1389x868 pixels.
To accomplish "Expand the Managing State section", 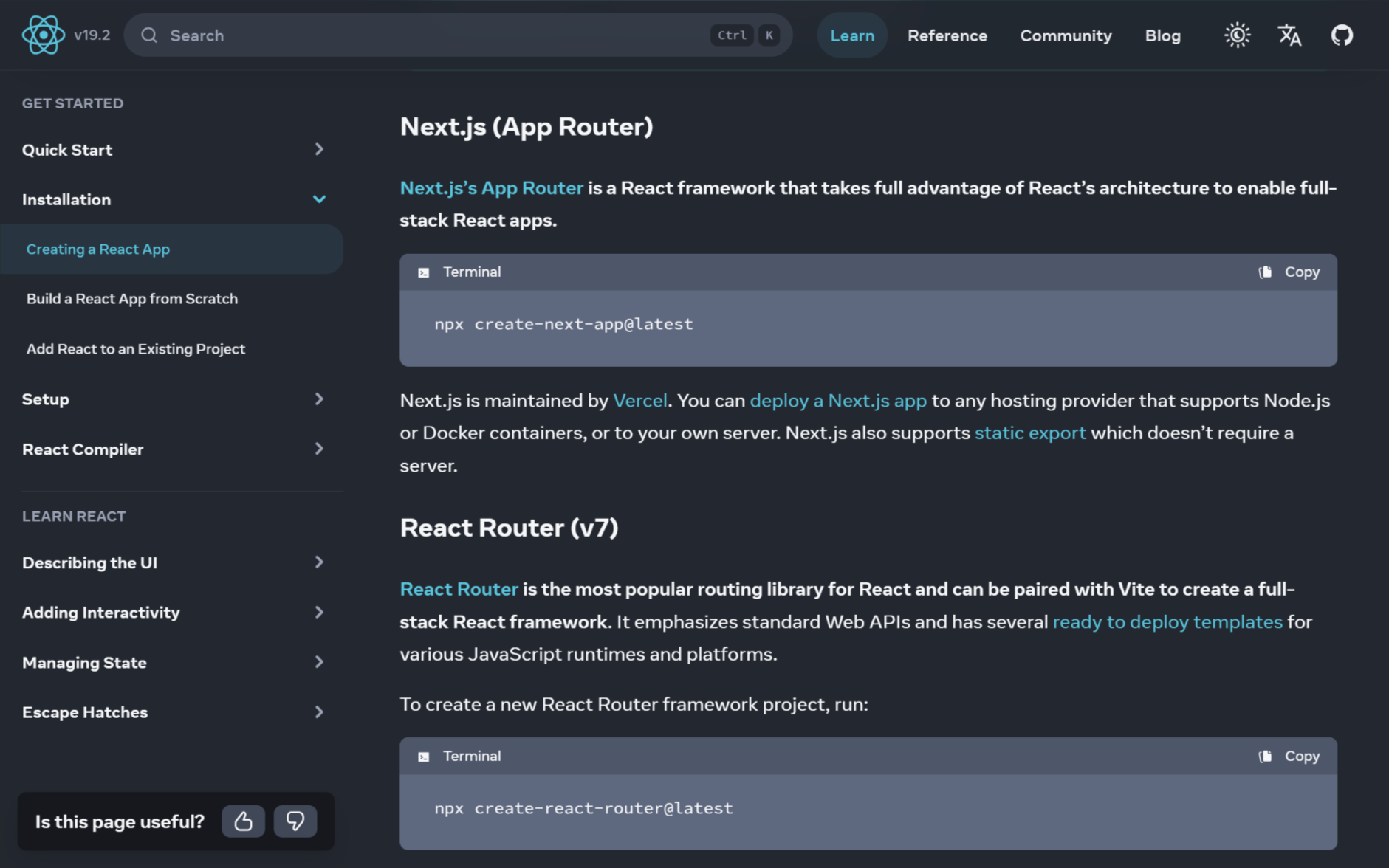I will pos(319,662).
